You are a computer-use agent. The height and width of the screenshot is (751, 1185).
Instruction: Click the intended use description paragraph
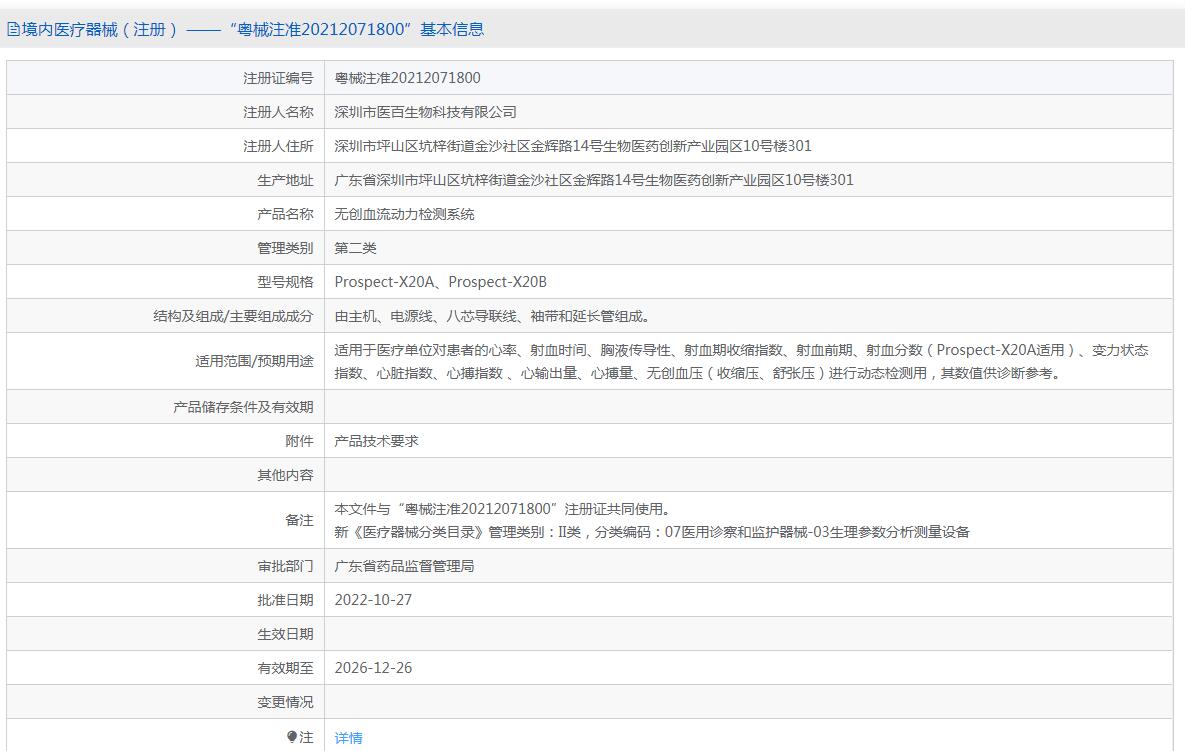(x=740, y=361)
